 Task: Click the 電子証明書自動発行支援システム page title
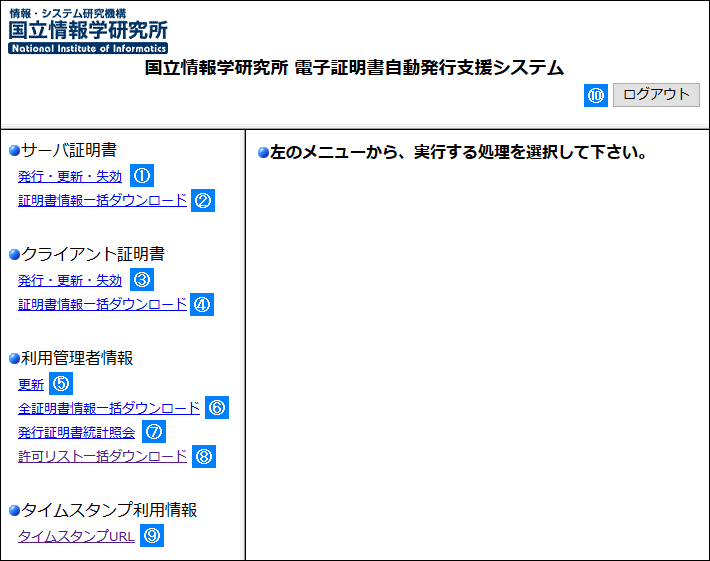(x=354, y=67)
